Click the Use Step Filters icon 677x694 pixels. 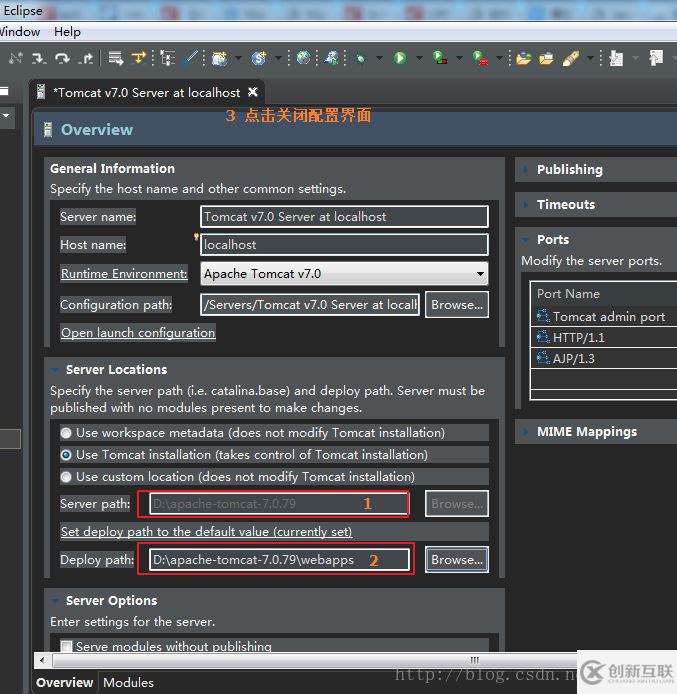139,58
